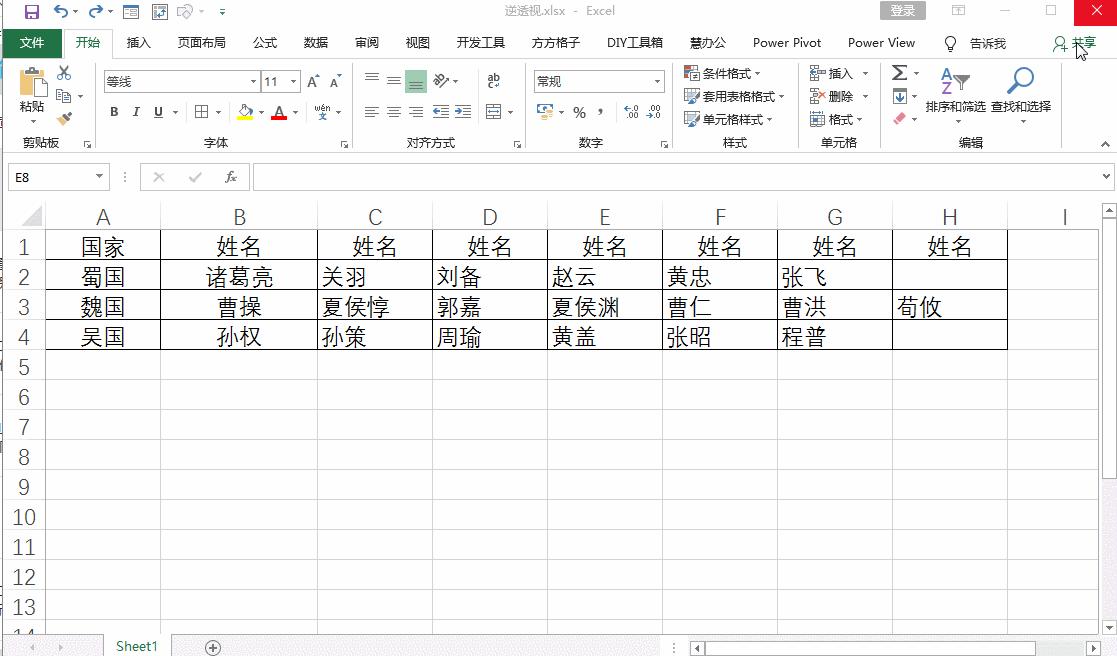This screenshot has height=656, width=1117.
Task: Toggle underline formatting
Action: pyautogui.click(x=158, y=111)
